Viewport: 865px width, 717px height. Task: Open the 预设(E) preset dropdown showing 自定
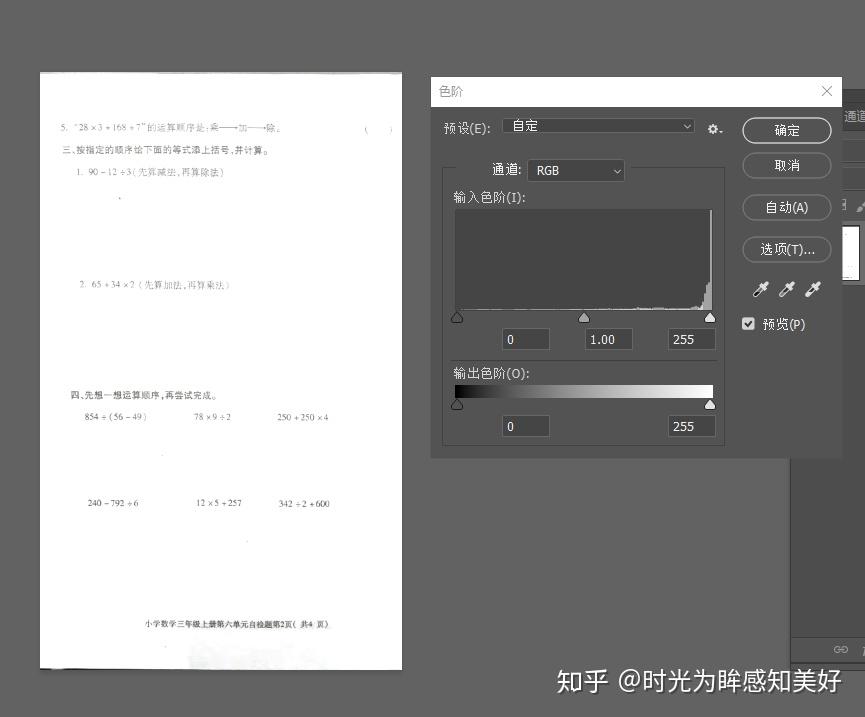tap(598, 126)
